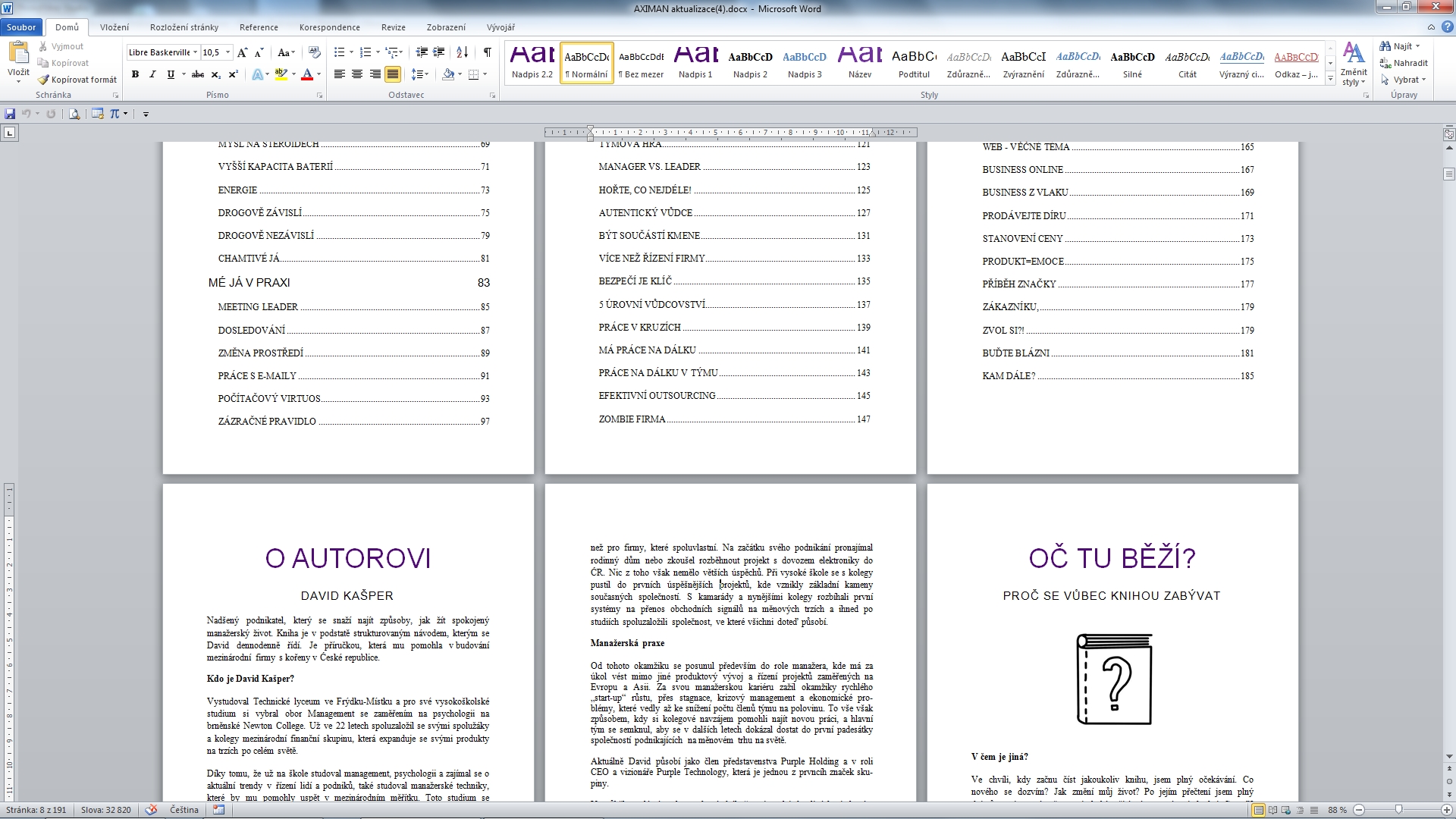This screenshot has height=819, width=1456.
Task: Open the line spacing dropdown
Action: (x=420, y=74)
